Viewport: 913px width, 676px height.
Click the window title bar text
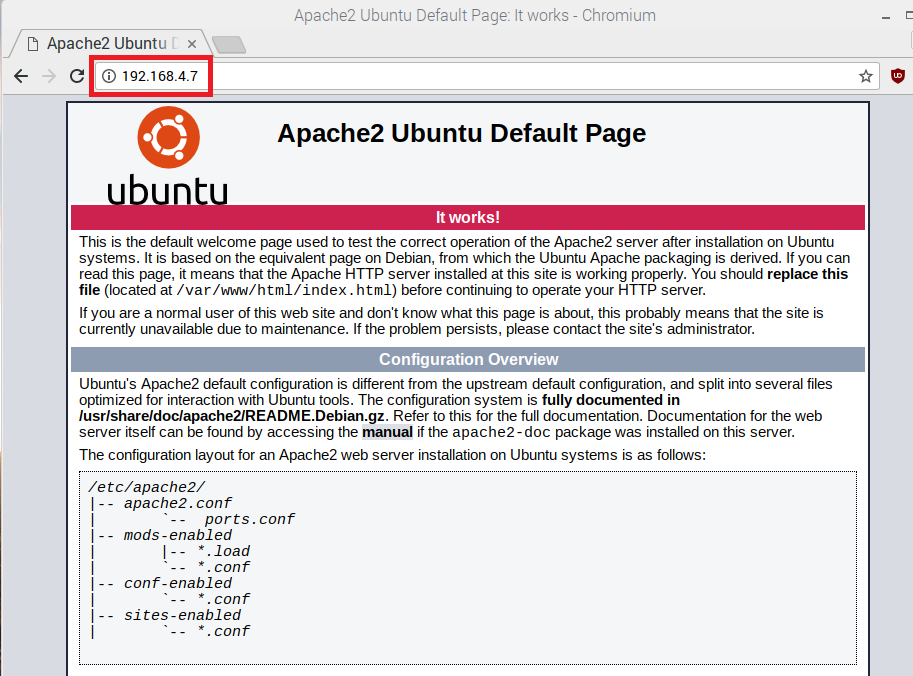click(475, 15)
